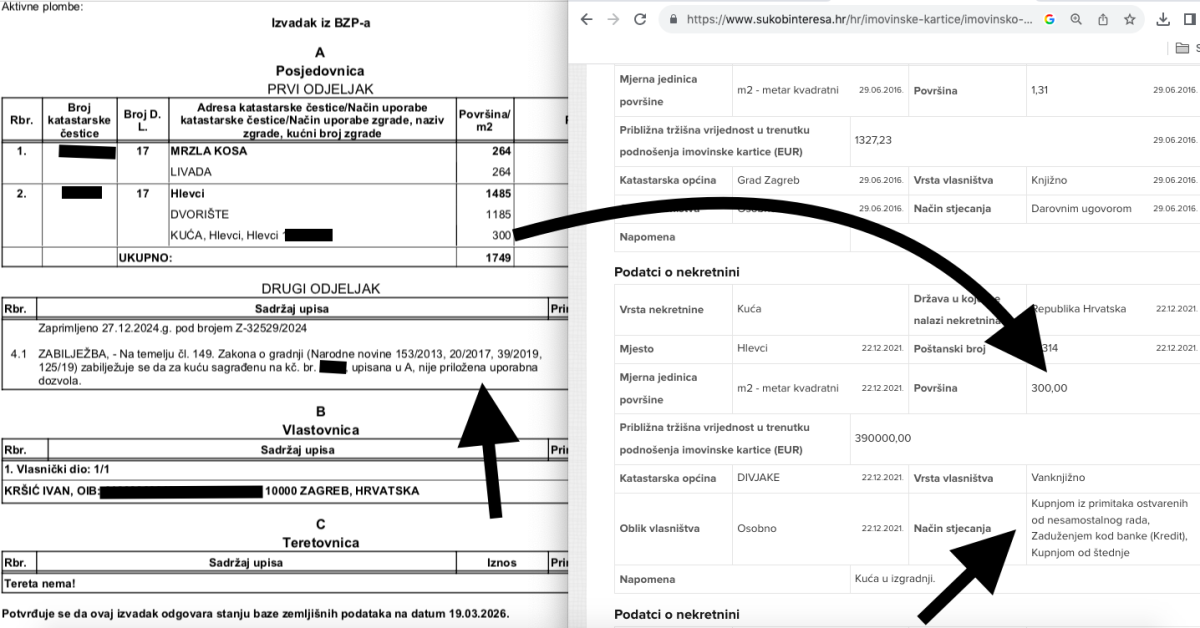Bookmark this page with the star icon

(1129, 19)
